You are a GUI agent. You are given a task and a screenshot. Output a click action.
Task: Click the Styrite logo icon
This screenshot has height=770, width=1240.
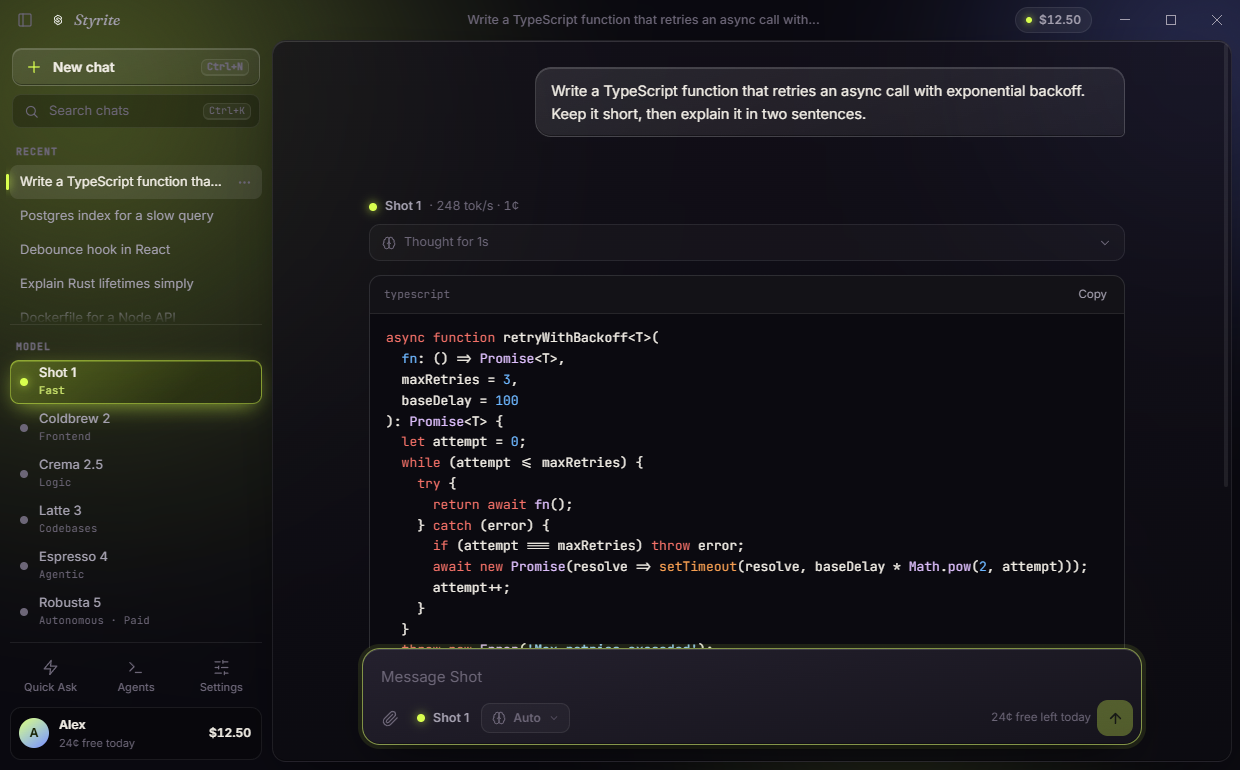58,20
